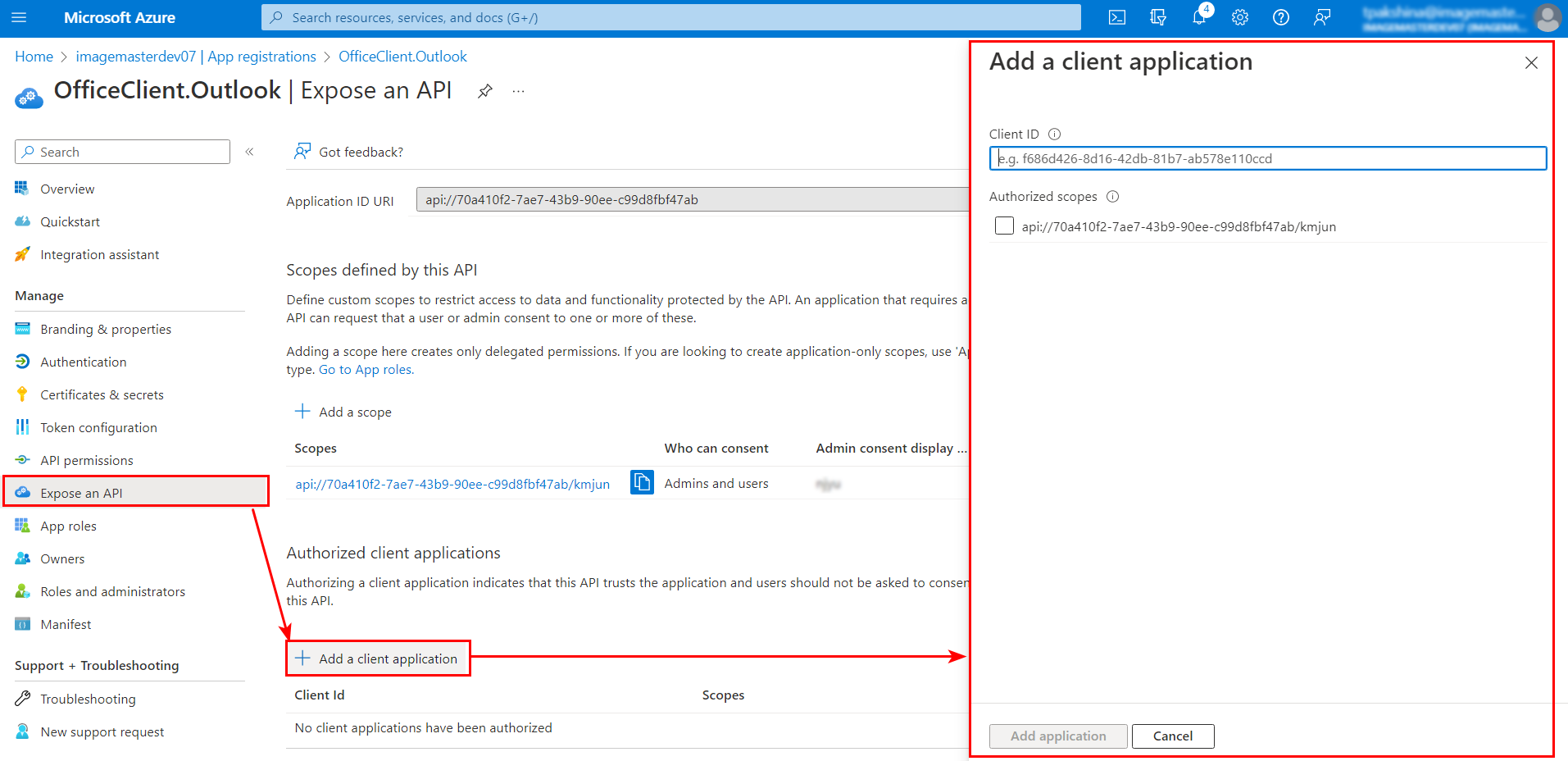Open Quickstart in the left menu
1568x761 pixels.
[70, 221]
